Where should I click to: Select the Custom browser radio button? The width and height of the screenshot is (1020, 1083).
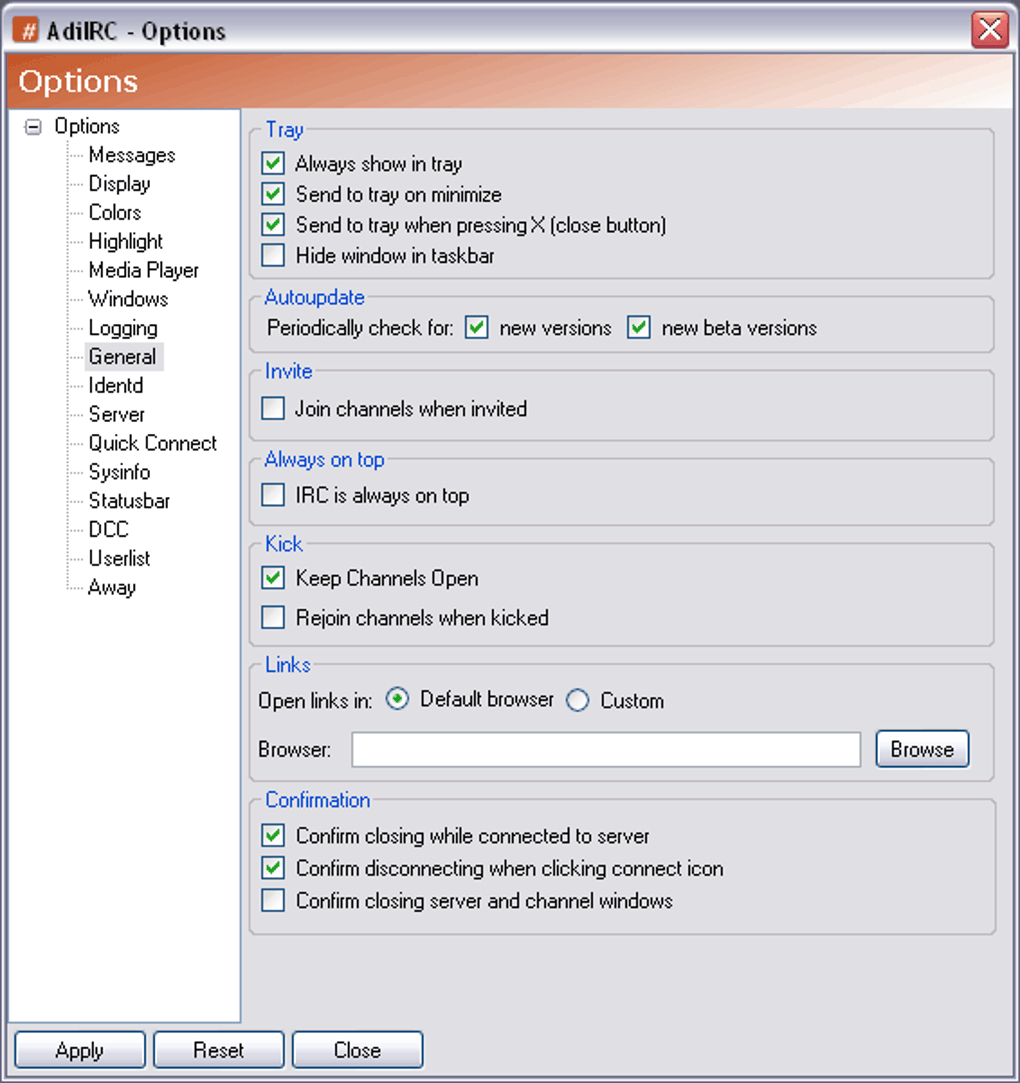(x=578, y=701)
